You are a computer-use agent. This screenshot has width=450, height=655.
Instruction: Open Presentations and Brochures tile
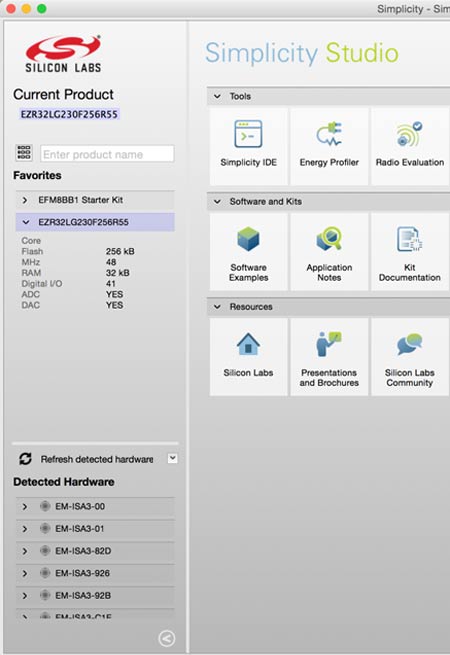pyautogui.click(x=329, y=357)
